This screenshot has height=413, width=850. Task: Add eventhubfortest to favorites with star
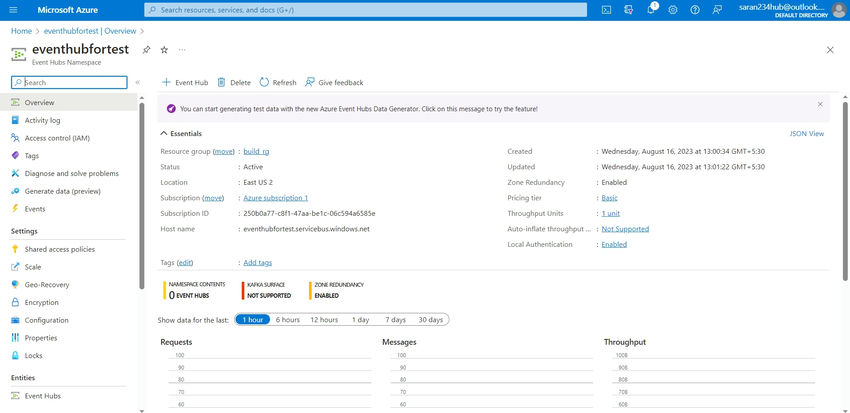tap(164, 50)
